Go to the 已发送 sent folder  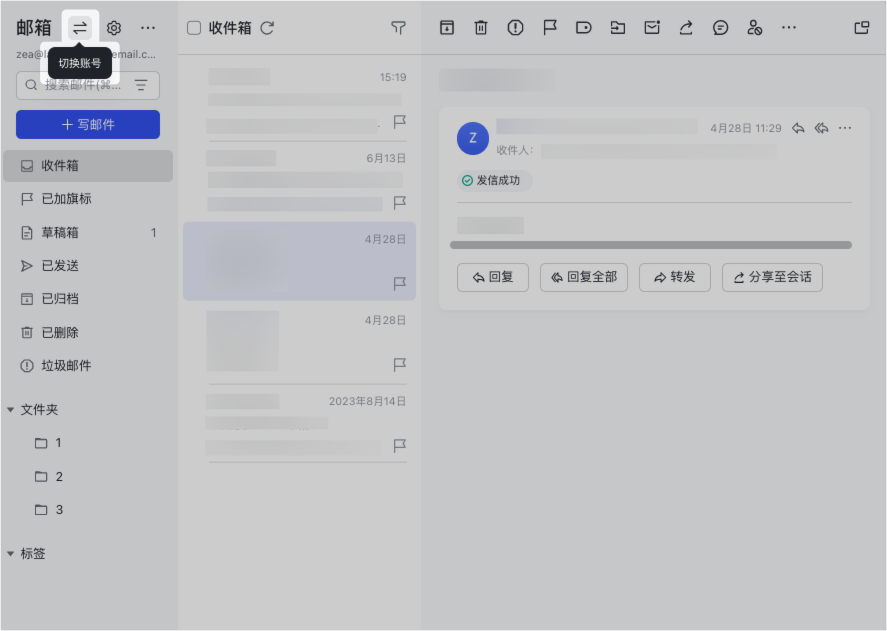point(60,266)
